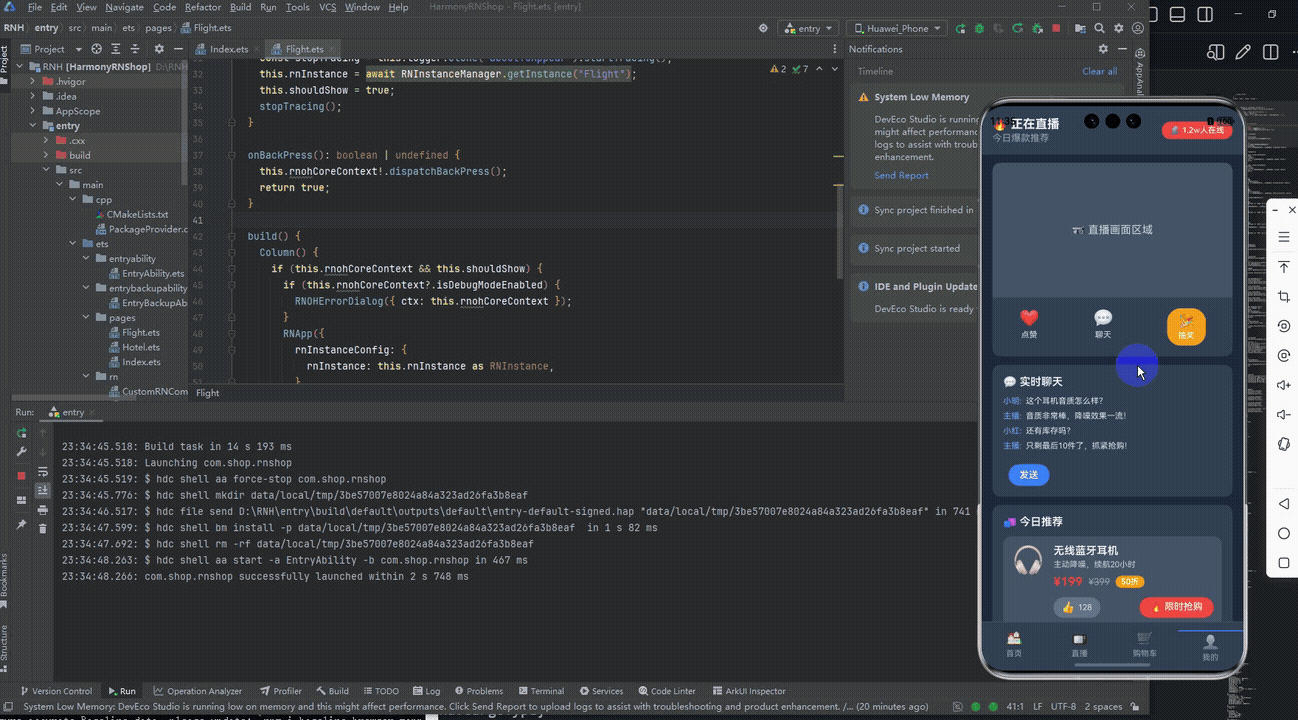Click volume down icon on emulator sidebar
1298x720 pixels.
pos(1284,414)
